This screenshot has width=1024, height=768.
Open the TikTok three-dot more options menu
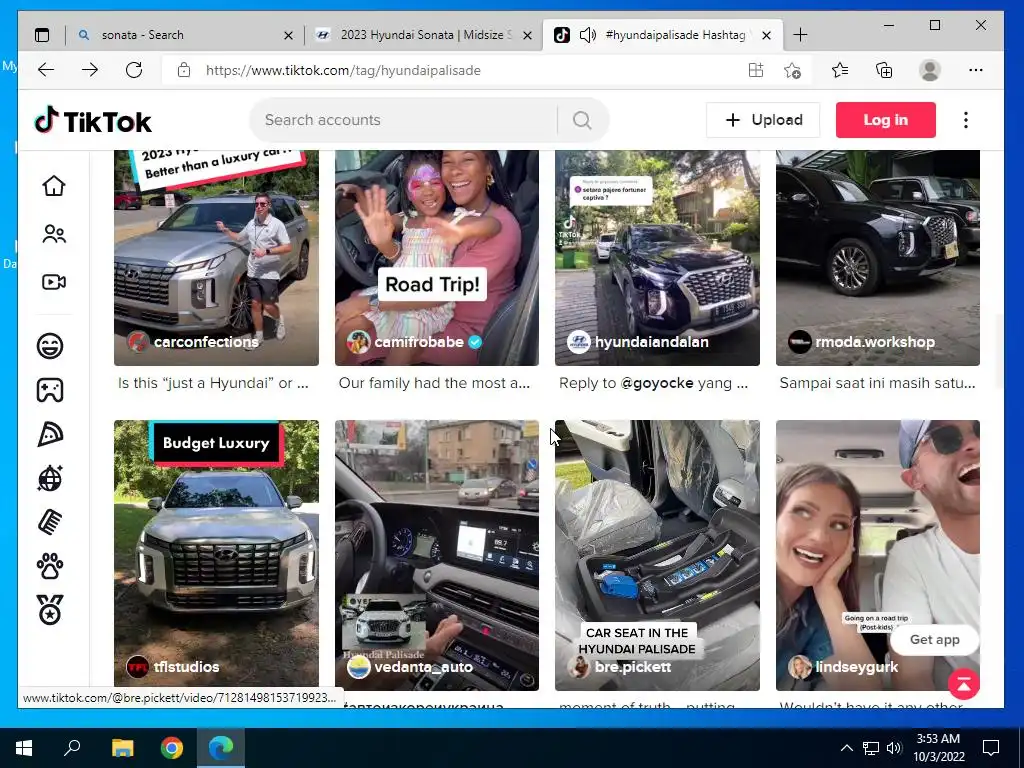[x=966, y=120]
